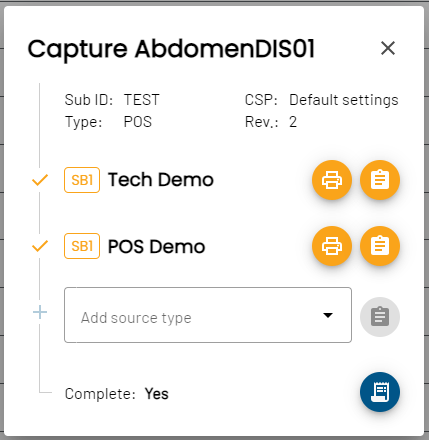Open the Add source type combo box
The image size is (429, 440).
(208, 315)
